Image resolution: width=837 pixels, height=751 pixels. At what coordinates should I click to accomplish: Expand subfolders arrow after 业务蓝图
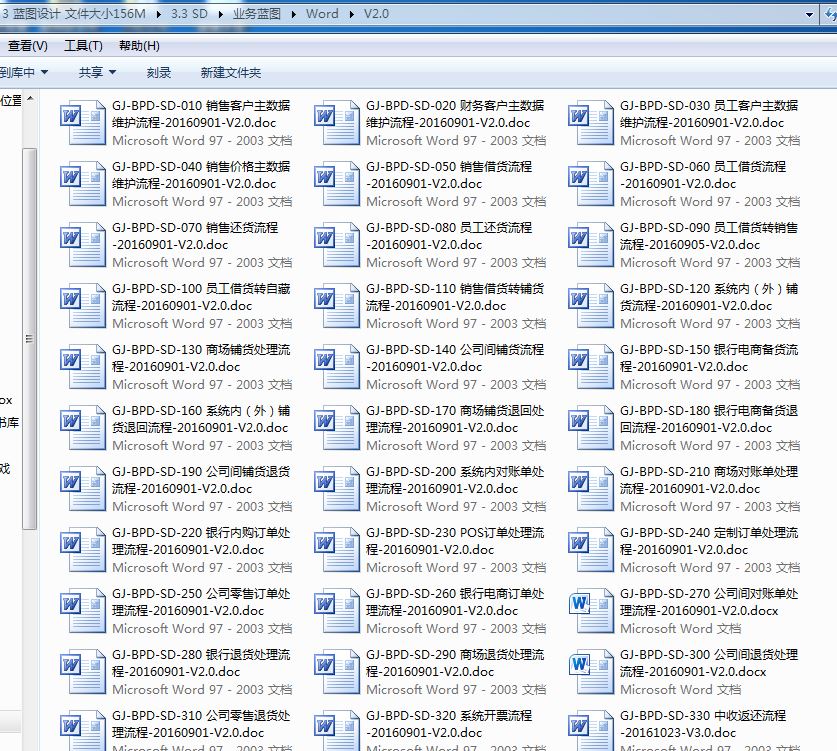coord(294,14)
